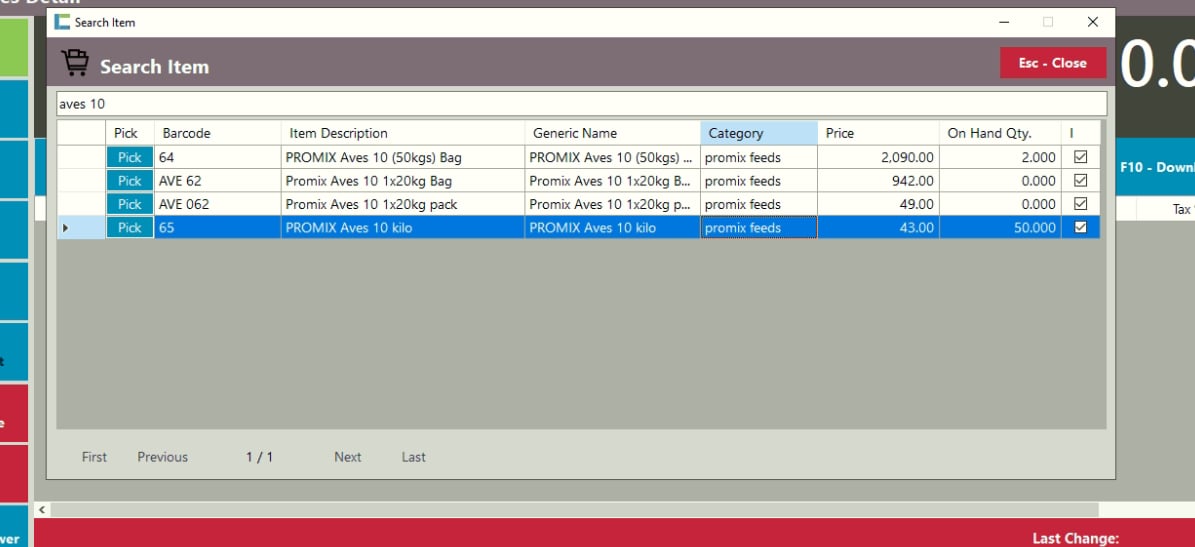Toggle the checkbox for AVE 062 row
The image size is (1195, 547).
pos(1080,204)
